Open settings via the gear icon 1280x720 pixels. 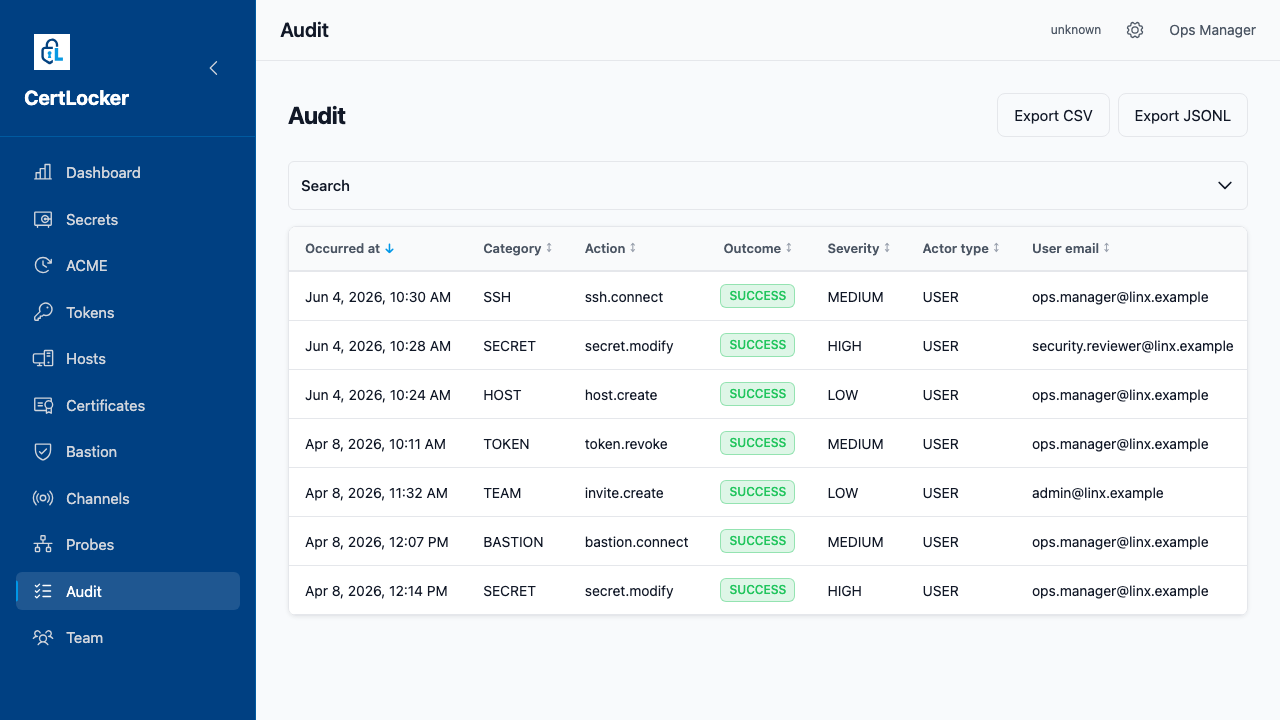coord(1135,30)
